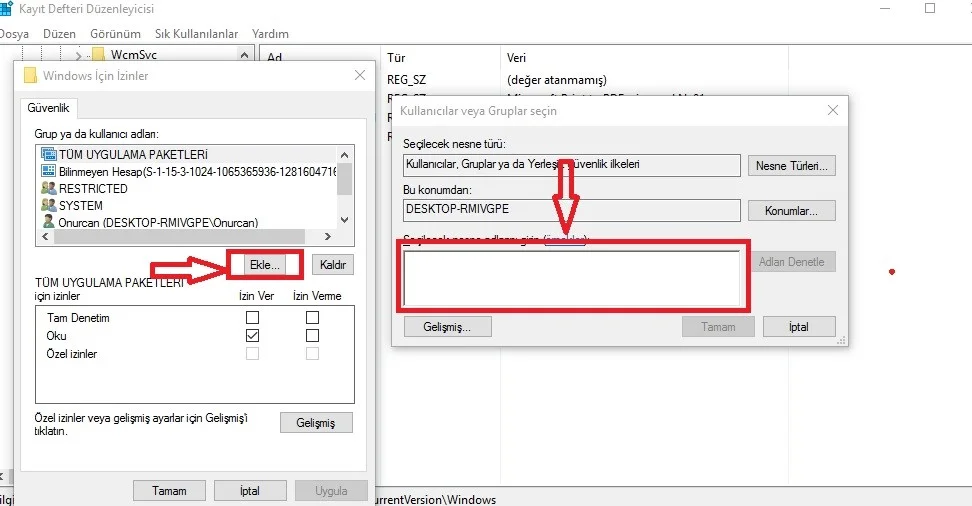The width and height of the screenshot is (972, 506).
Task: Enable the Tam Denetim İzin Verme checkbox
Action: click(x=312, y=318)
